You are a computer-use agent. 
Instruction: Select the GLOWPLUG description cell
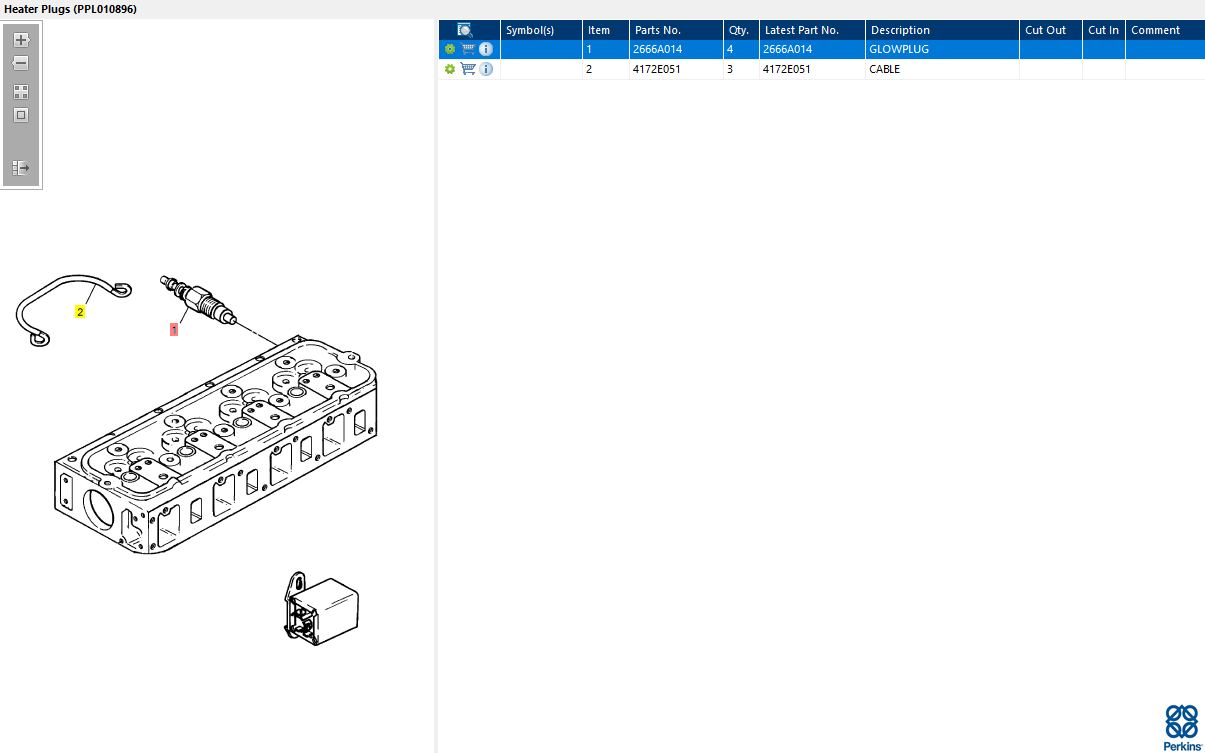tap(942, 49)
